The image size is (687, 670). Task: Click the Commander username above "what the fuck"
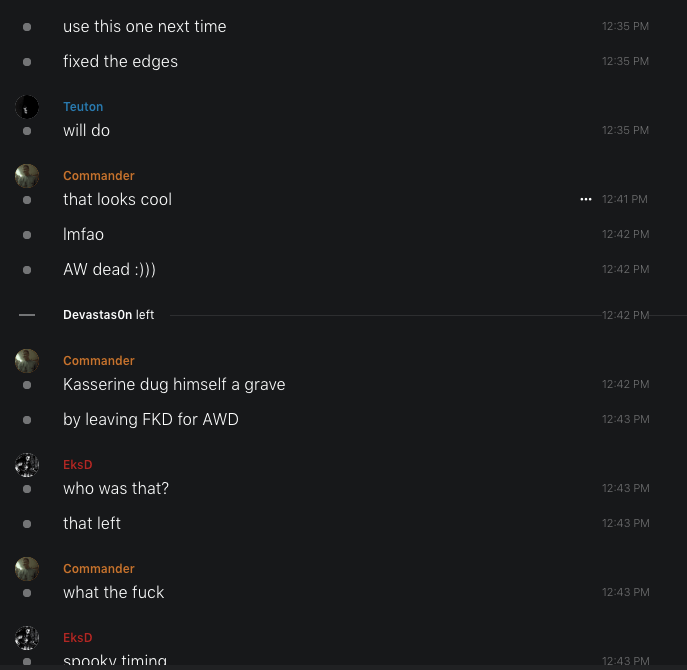coord(98,569)
